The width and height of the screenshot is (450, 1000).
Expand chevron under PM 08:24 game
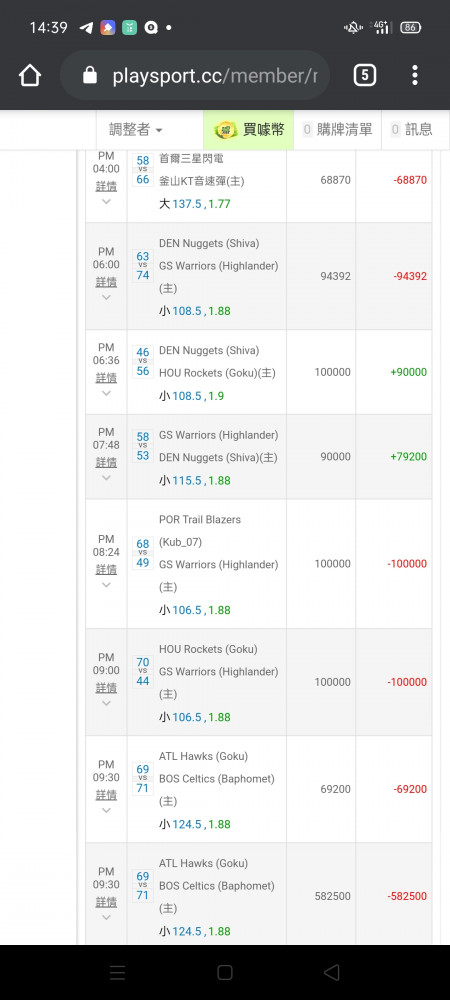(x=106, y=585)
